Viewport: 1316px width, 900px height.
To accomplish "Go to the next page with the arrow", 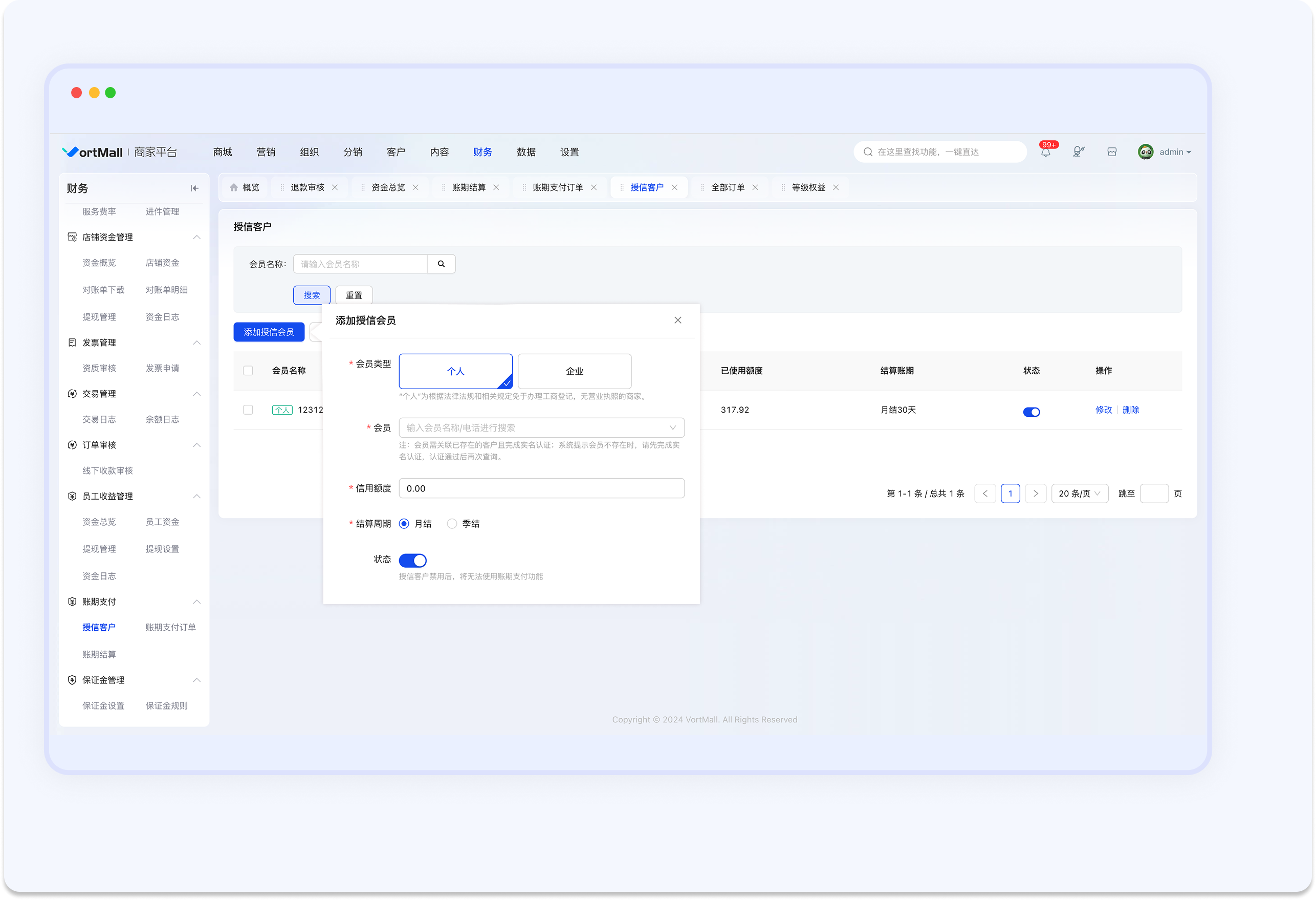I will tap(1035, 494).
